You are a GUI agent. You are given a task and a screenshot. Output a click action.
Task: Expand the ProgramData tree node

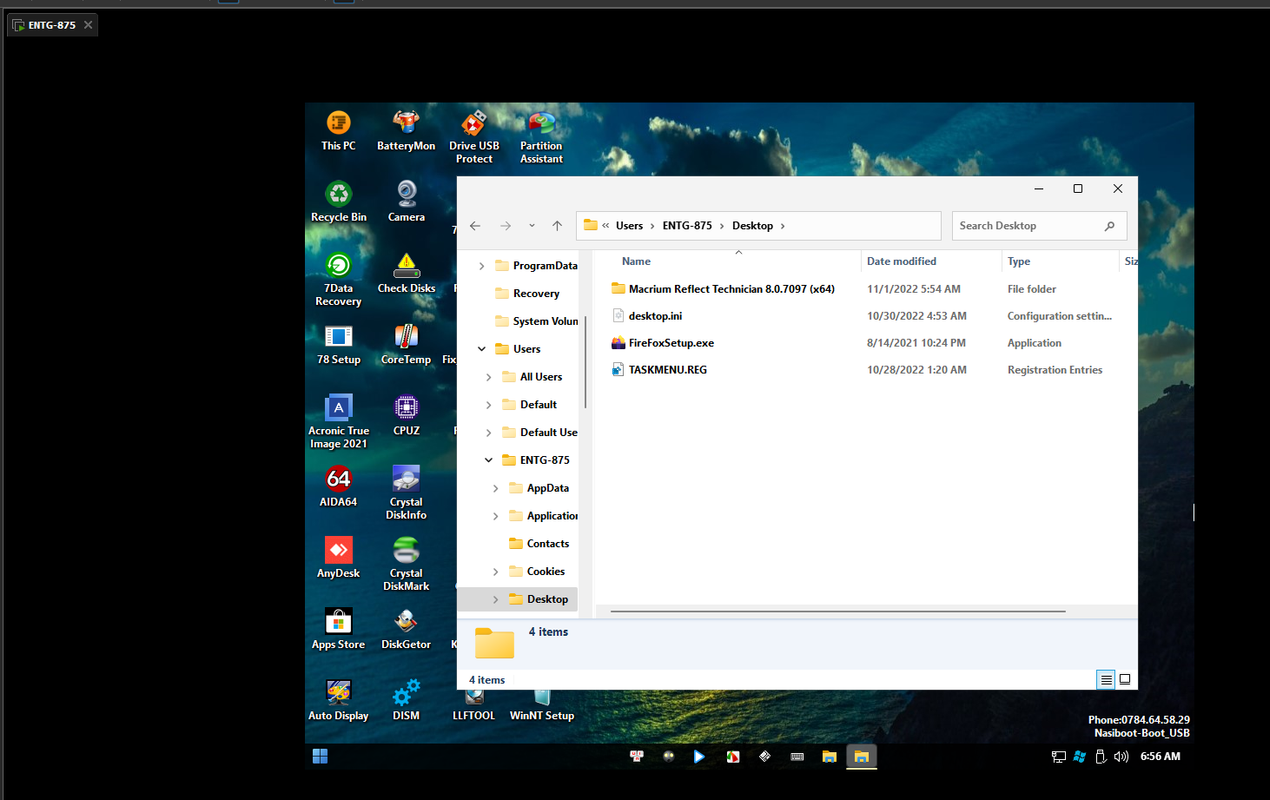[482, 266]
